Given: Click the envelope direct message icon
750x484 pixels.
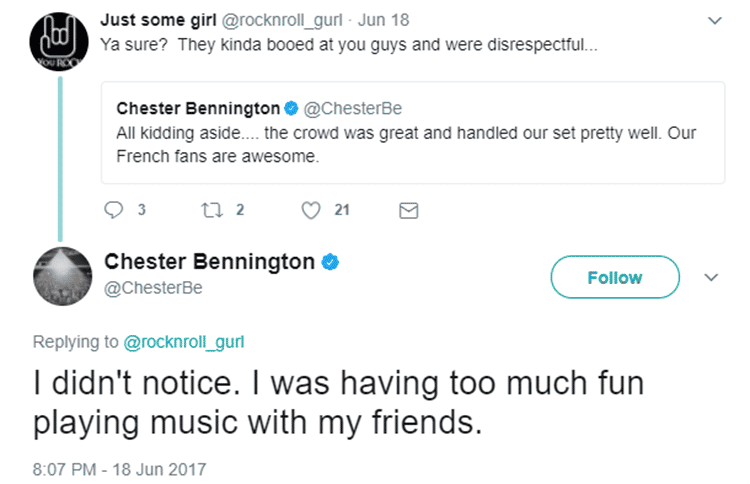Looking at the screenshot, I should coord(408,210).
